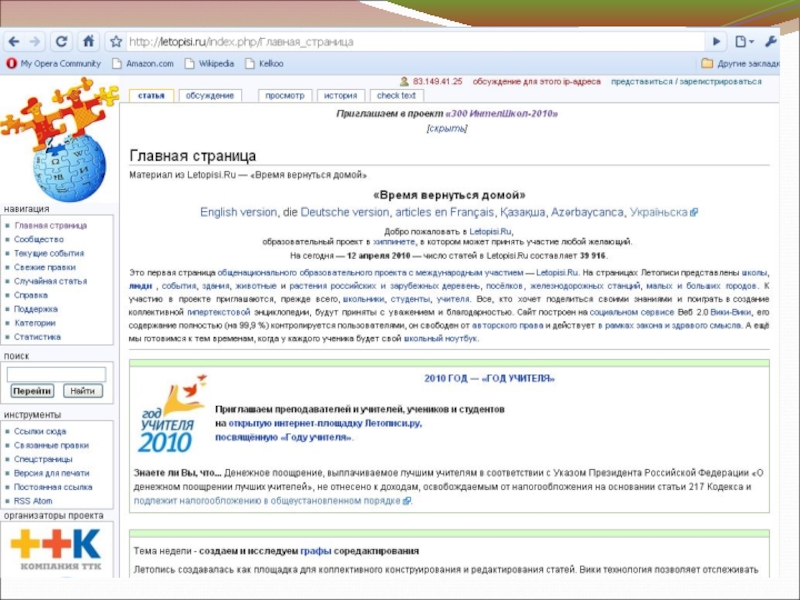This screenshot has width=800, height=600.
Task: Open the My Opera Community bookmark
Action: tap(53, 63)
